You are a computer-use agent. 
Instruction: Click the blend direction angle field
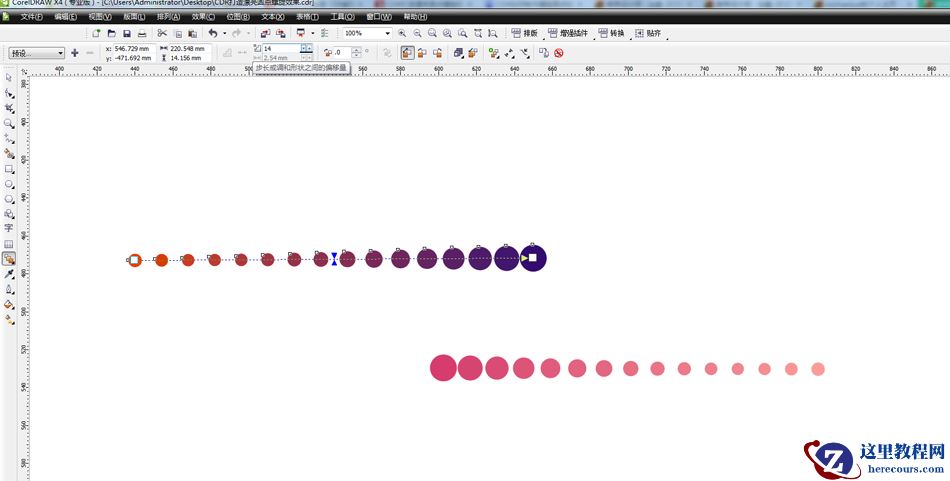(x=342, y=53)
